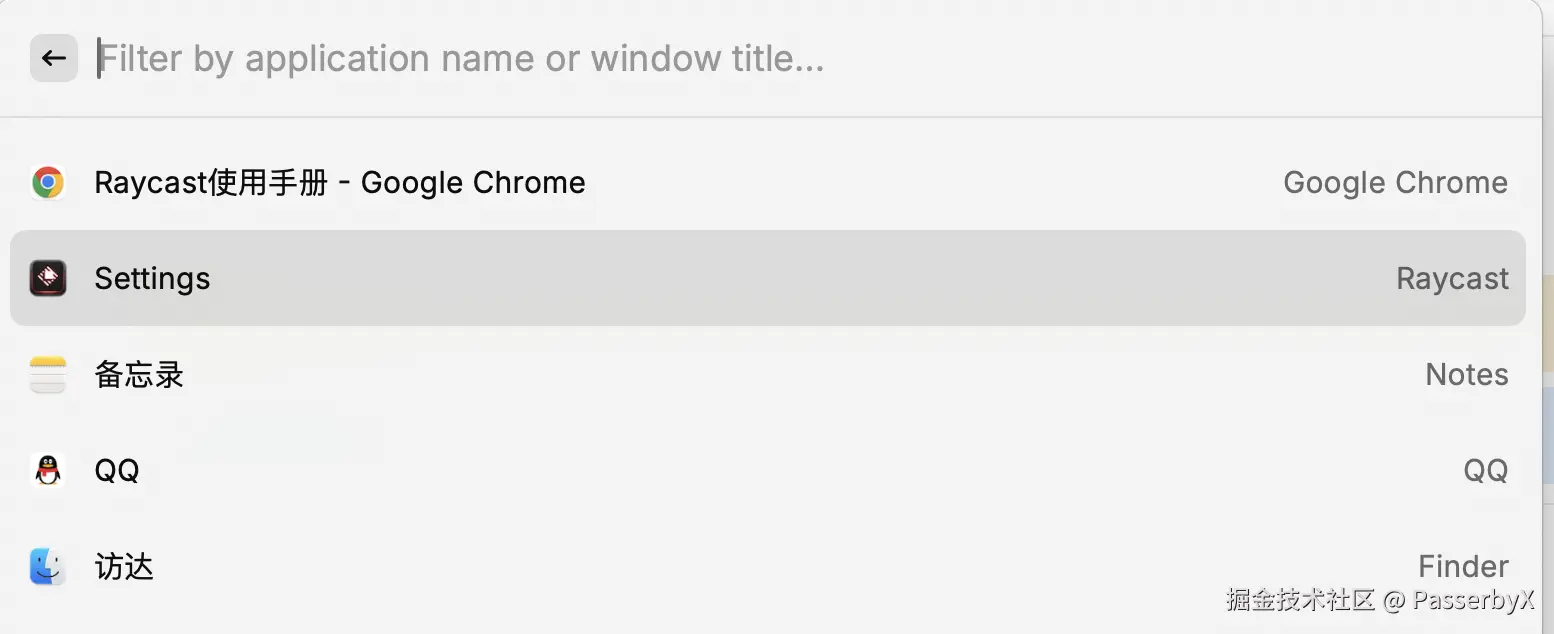Click the QQ penguin icon
The height and width of the screenshot is (634, 1554).
(48, 470)
